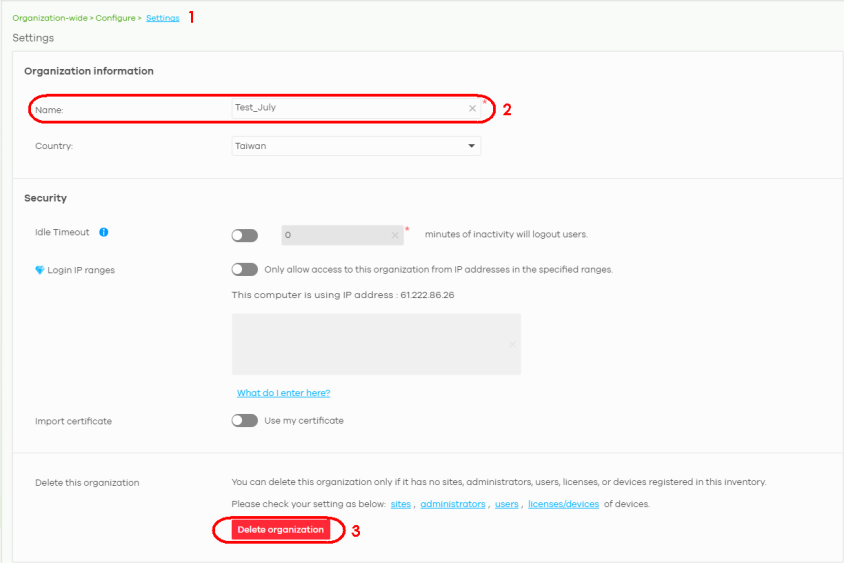Open the users link
The width and height of the screenshot is (844, 563).
506,505
